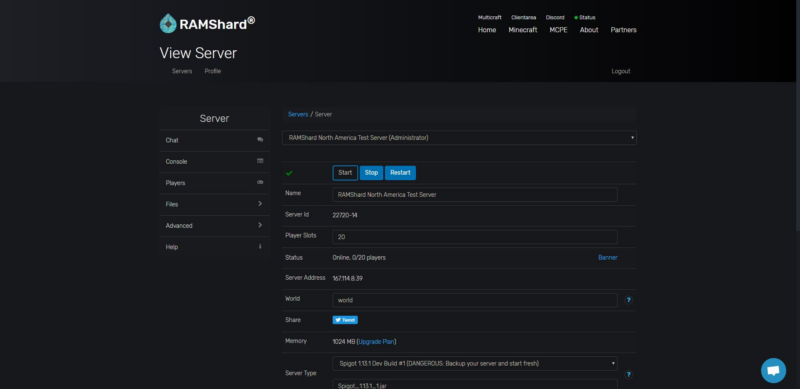Click the question mark beside World field
800x389 pixels.
click(x=629, y=300)
